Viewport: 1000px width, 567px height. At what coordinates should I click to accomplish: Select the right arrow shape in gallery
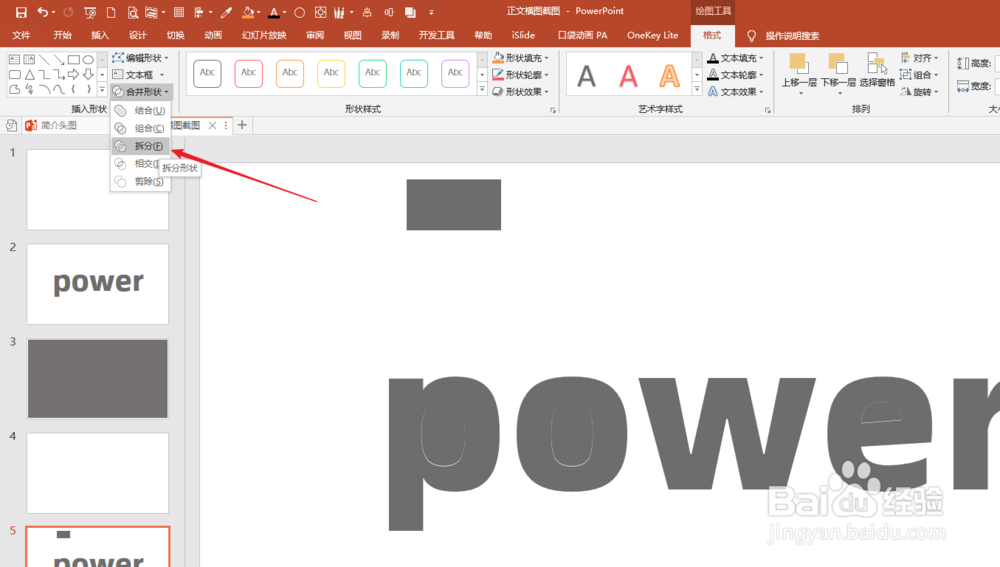point(74,75)
